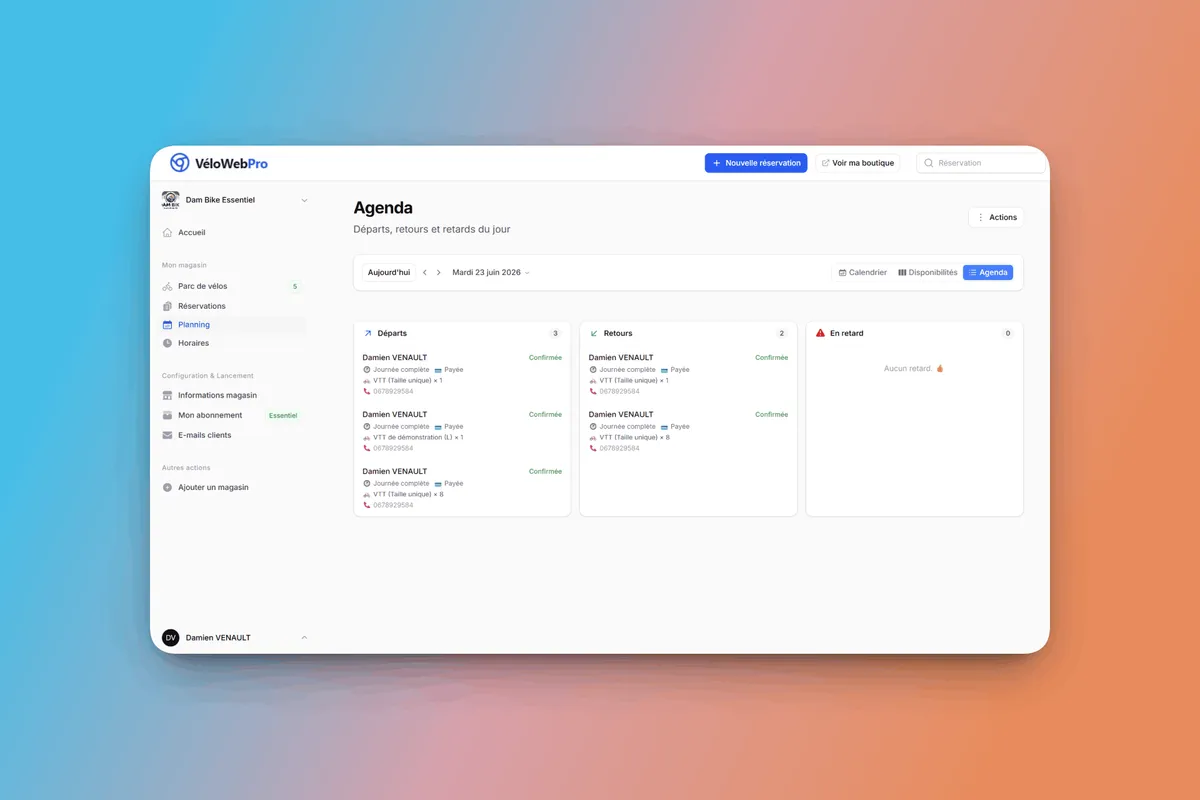Open Départs booking with VTT de démonstration (L)
The width and height of the screenshot is (1200, 800).
click(462, 431)
